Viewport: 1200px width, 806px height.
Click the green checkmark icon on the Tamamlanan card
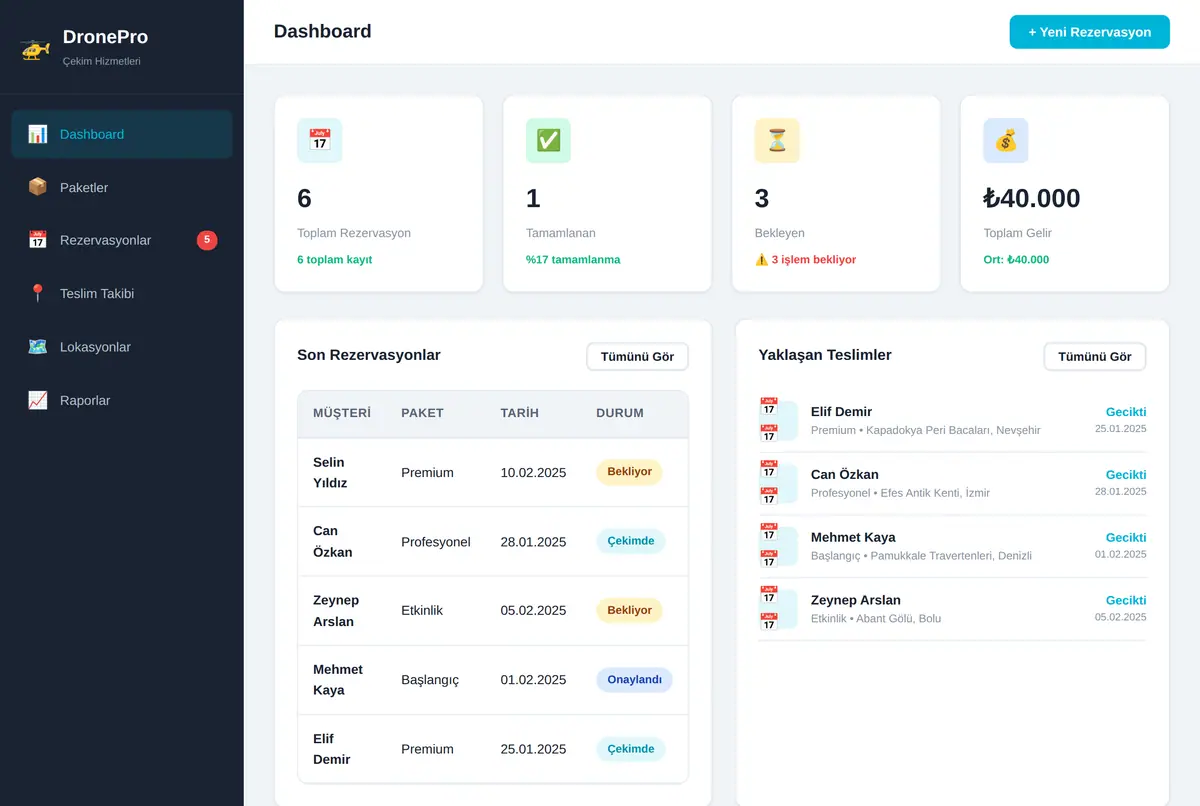(548, 141)
